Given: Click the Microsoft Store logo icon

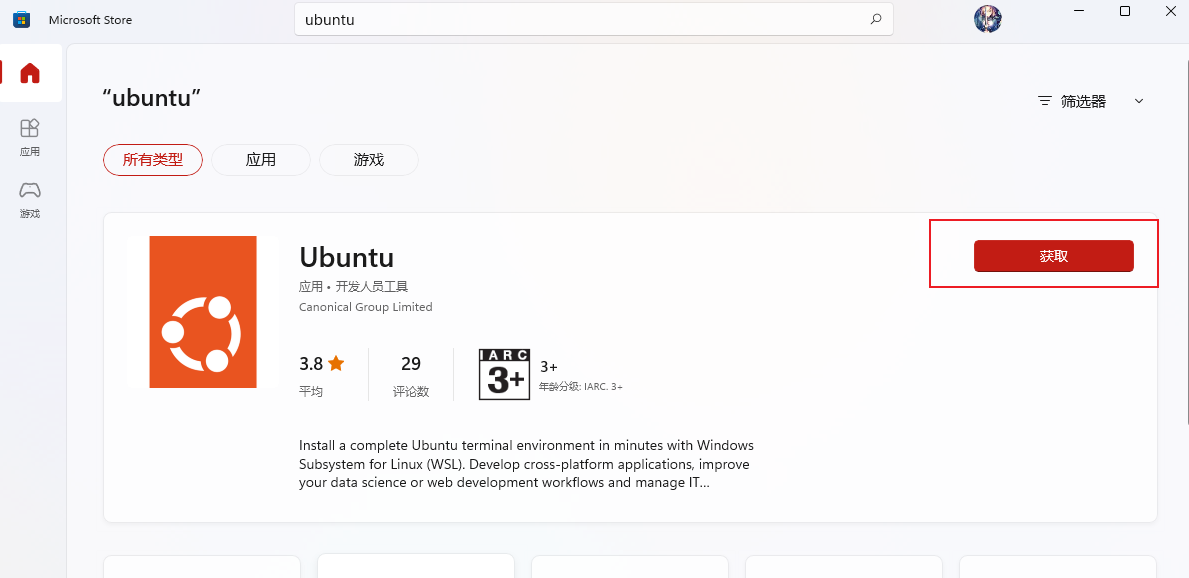Looking at the screenshot, I should click(21, 19).
